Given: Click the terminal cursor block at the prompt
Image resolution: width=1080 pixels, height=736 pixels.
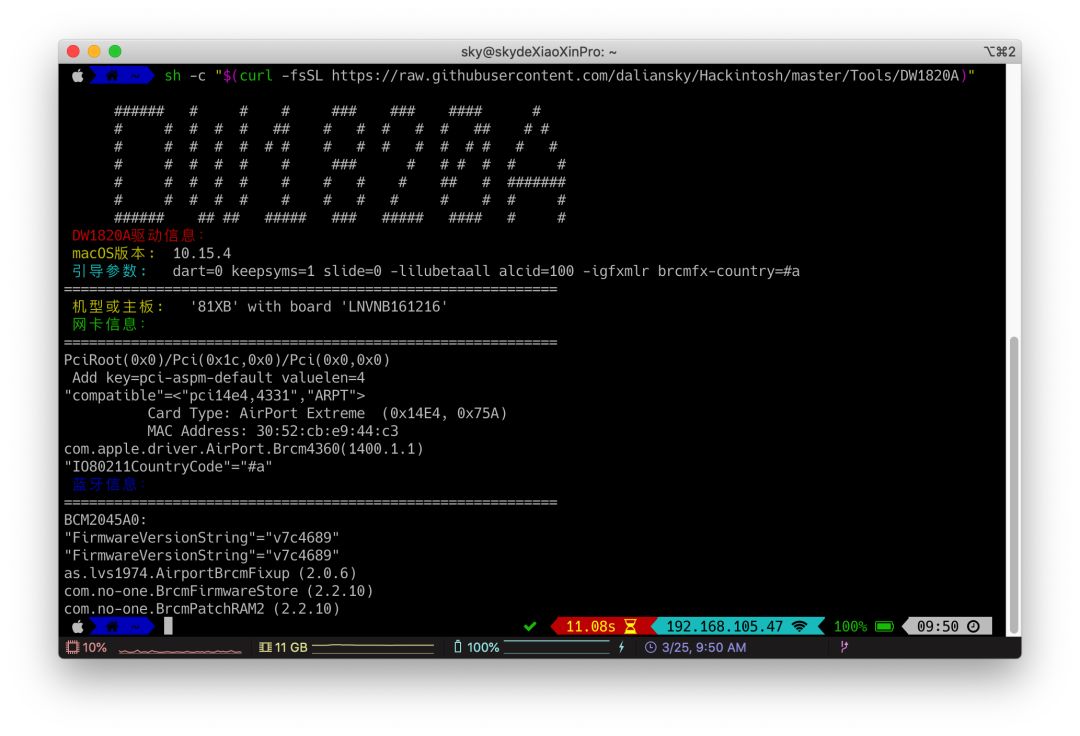Looking at the screenshot, I should [168, 626].
